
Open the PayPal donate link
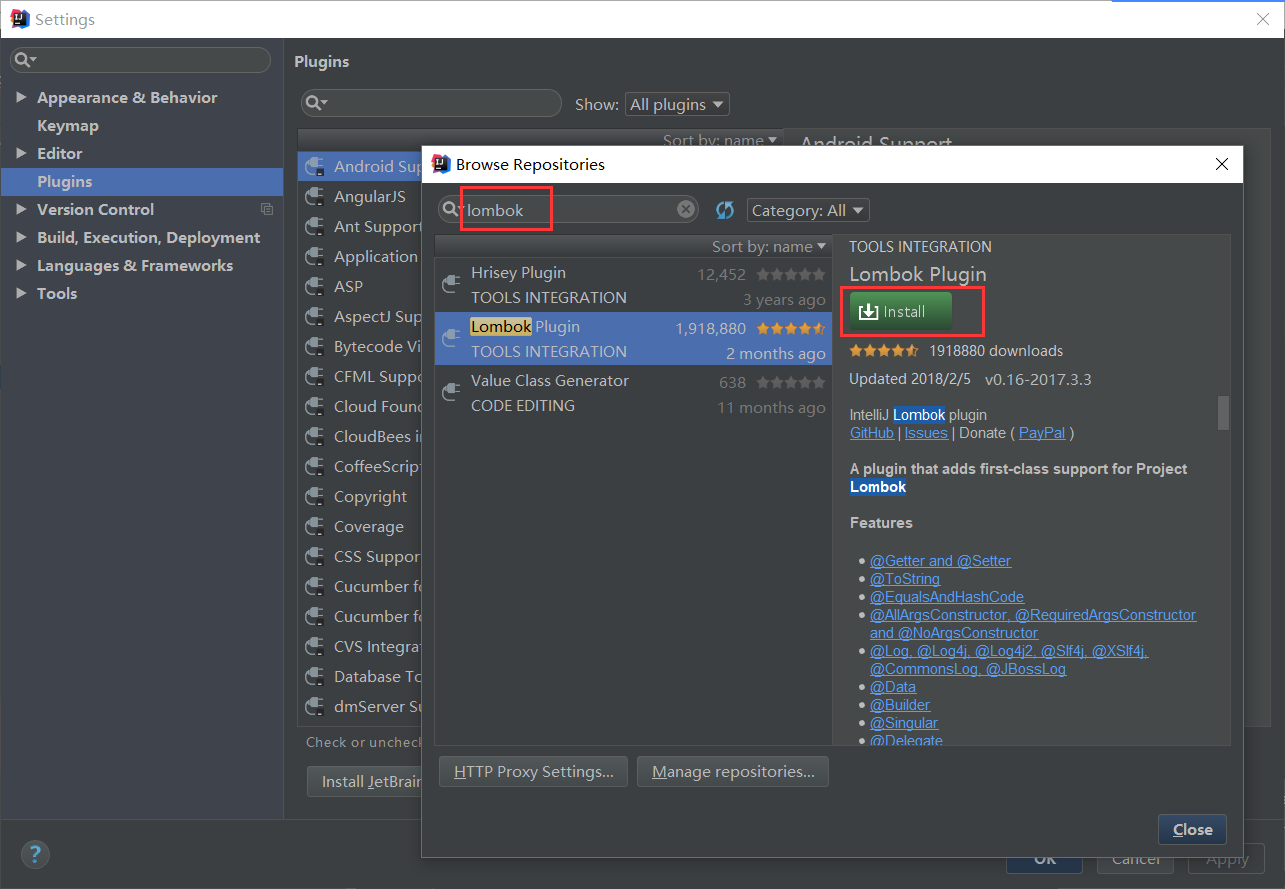tap(1042, 433)
